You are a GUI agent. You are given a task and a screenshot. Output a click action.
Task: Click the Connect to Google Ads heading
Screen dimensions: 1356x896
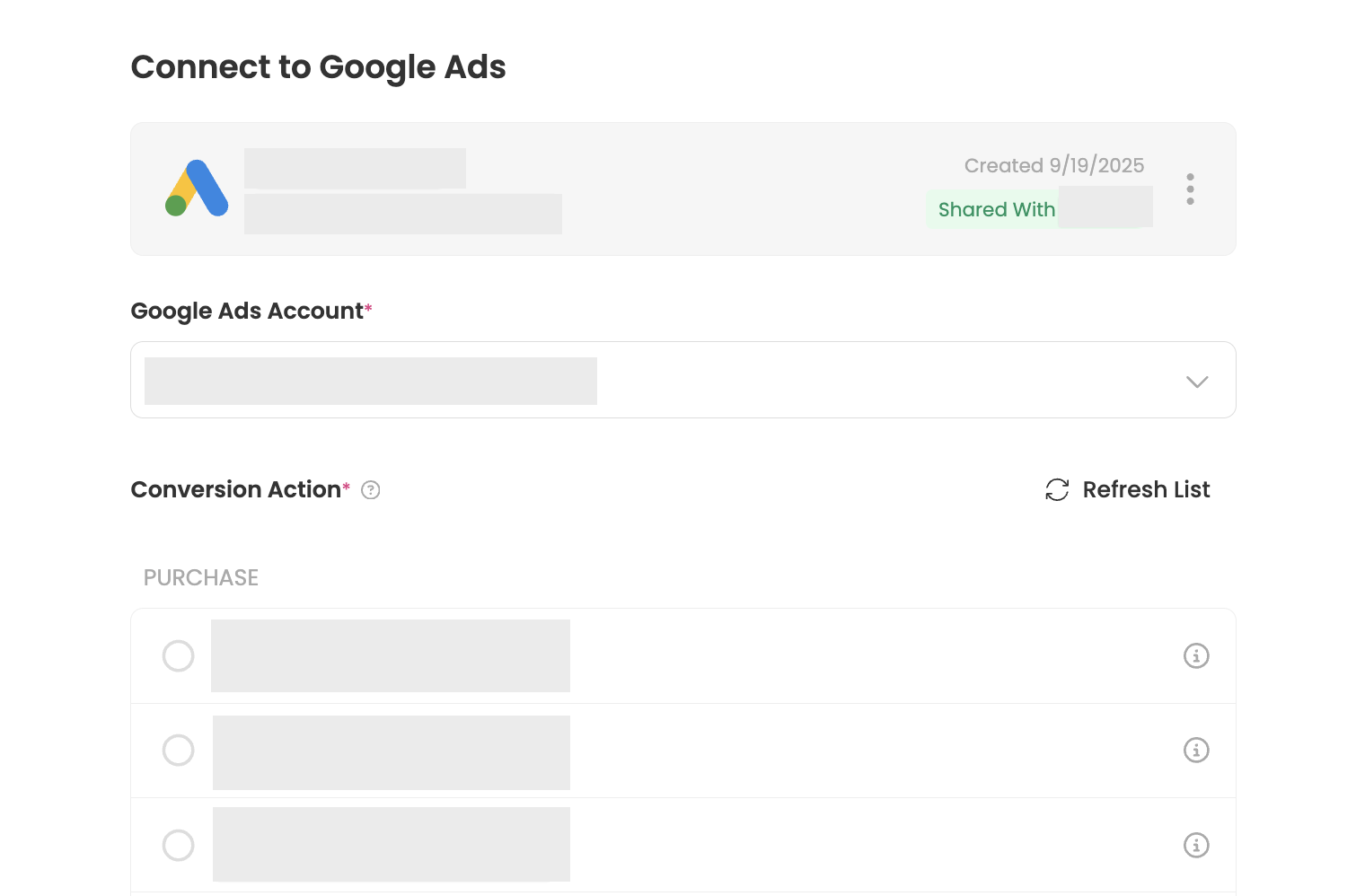click(318, 67)
